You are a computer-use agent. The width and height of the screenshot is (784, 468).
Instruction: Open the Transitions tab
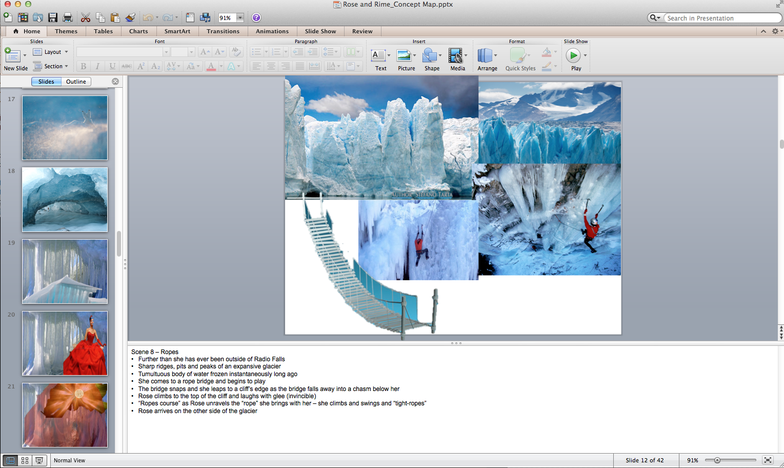222,31
